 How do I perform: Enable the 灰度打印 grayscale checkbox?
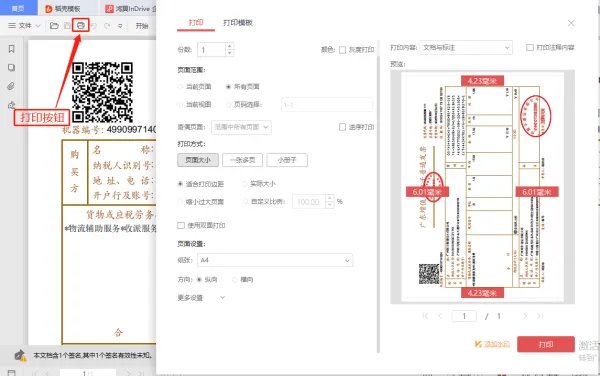point(342,50)
